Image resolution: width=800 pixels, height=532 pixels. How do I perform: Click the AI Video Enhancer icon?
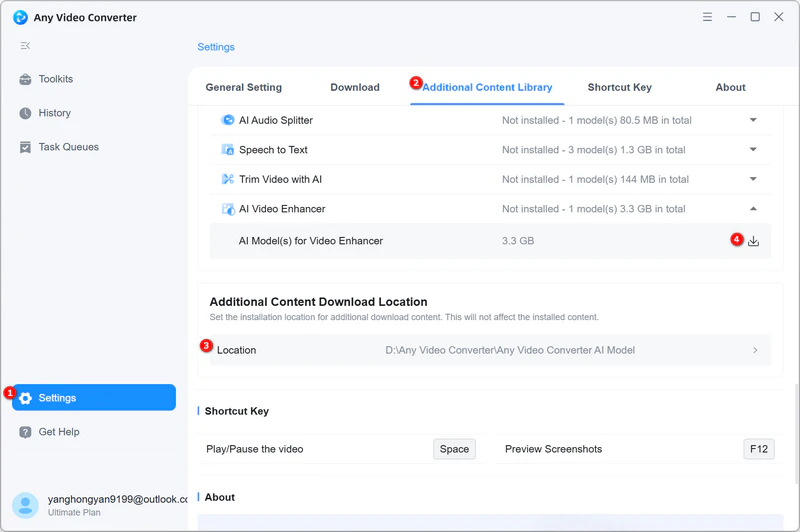(228, 209)
